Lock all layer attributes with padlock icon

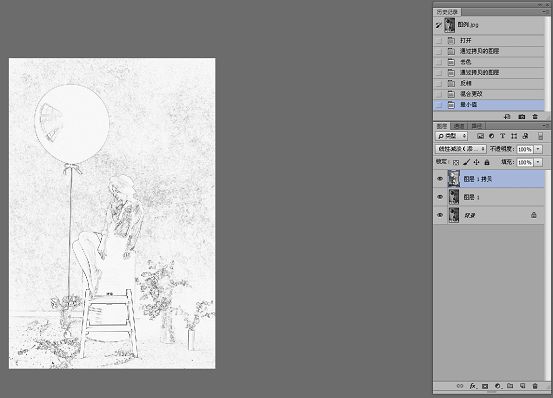click(x=487, y=162)
